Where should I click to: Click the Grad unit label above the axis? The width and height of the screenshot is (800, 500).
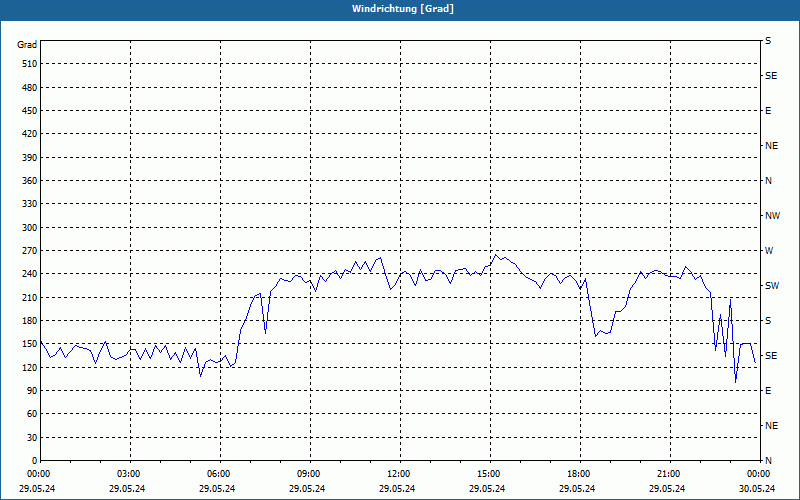(x=27, y=45)
